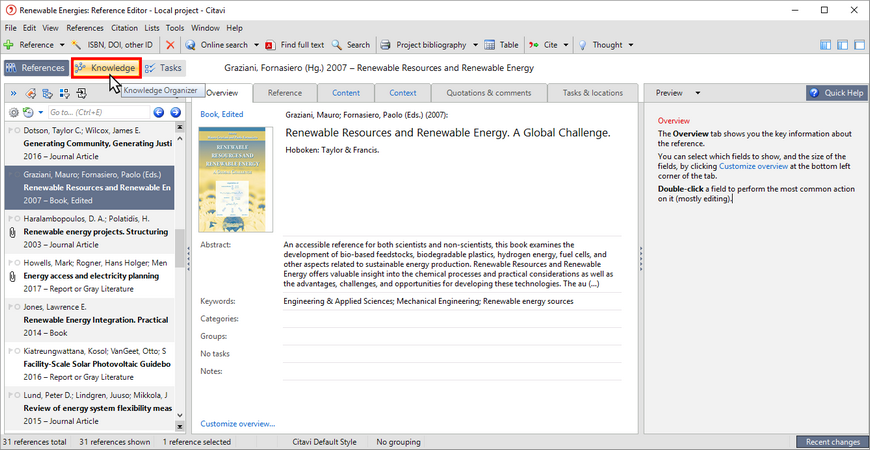
Task: Click the Book, Edited reference type link
Action: pos(221,114)
